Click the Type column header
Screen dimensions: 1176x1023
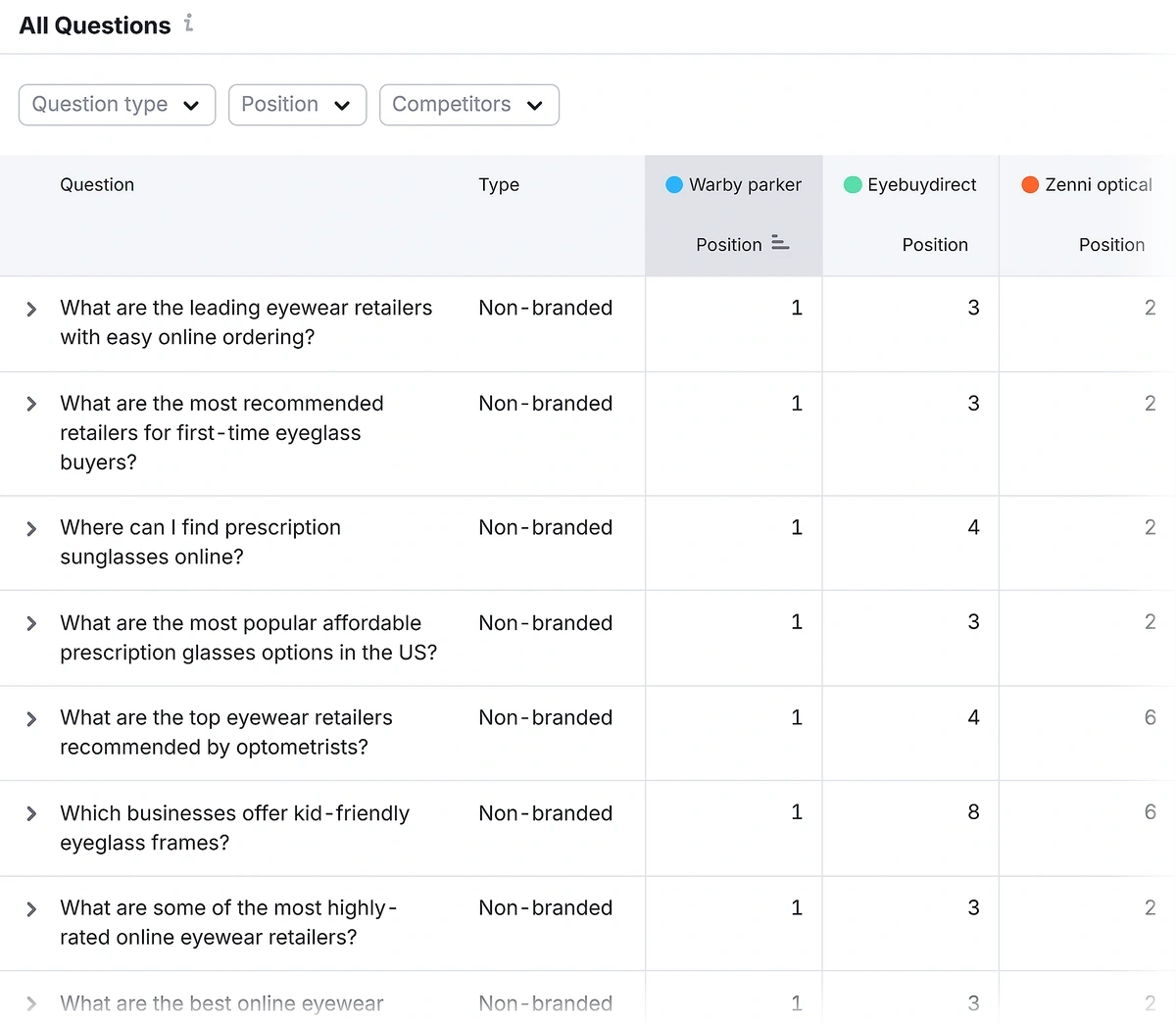tap(499, 184)
